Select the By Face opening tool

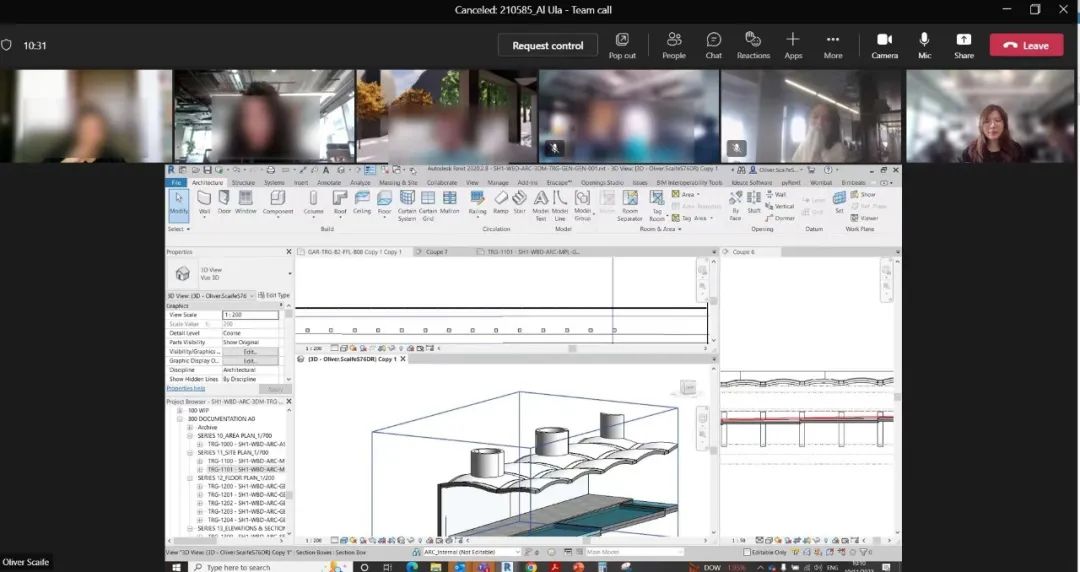[735, 205]
